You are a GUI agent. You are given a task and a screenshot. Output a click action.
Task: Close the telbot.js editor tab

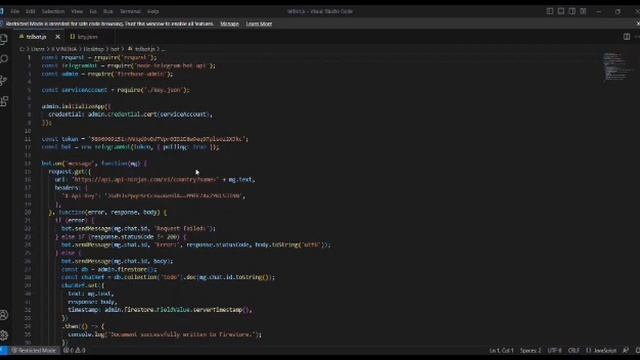[x=58, y=37]
